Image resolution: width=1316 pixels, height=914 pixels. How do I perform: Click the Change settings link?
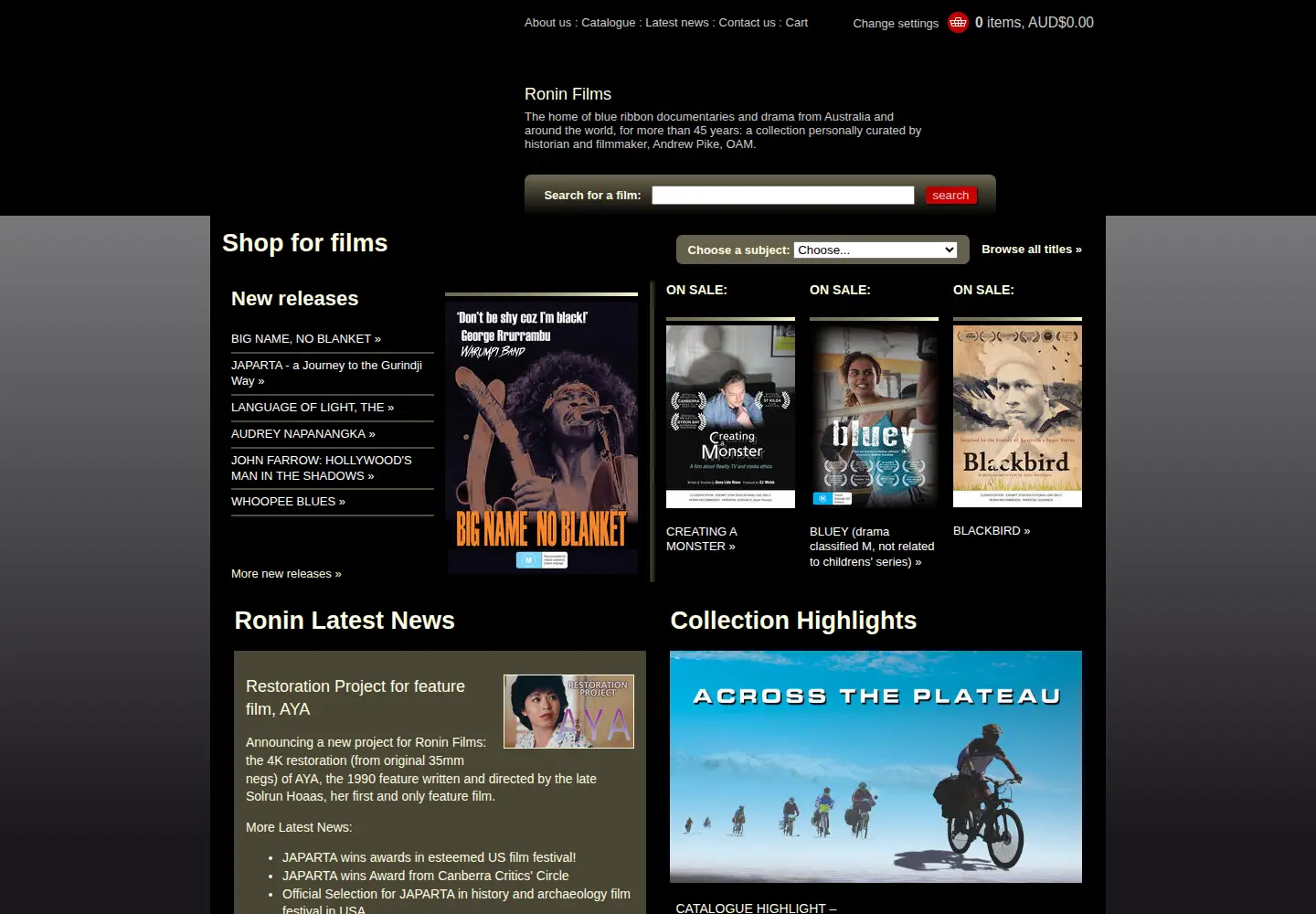click(x=896, y=24)
